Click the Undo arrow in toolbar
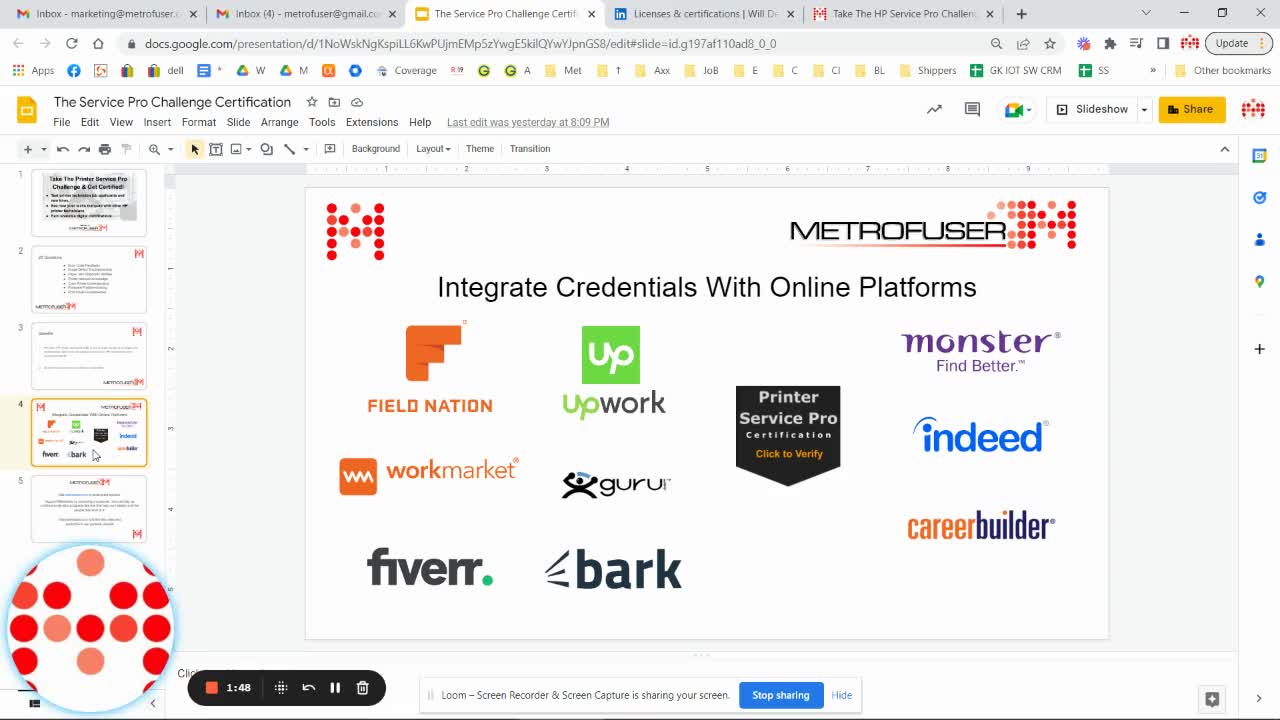The height and width of the screenshot is (720, 1280). 62,149
